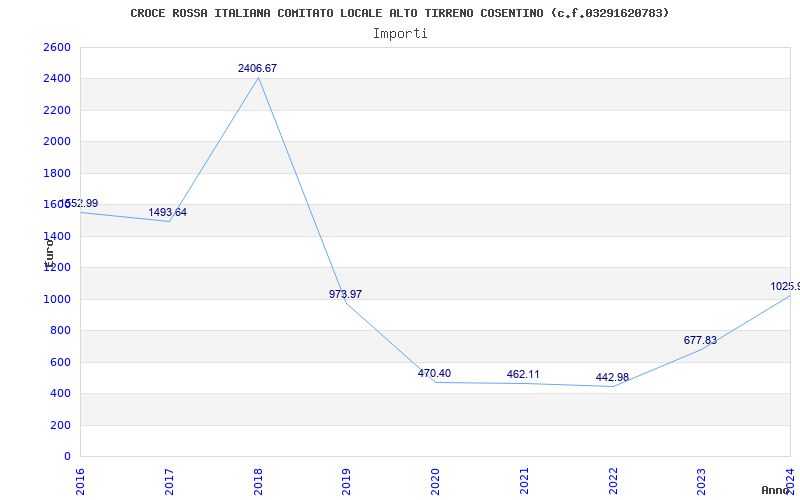Click the 1025.9 data label at 2024
This screenshot has height=500, width=800.
pos(785,287)
